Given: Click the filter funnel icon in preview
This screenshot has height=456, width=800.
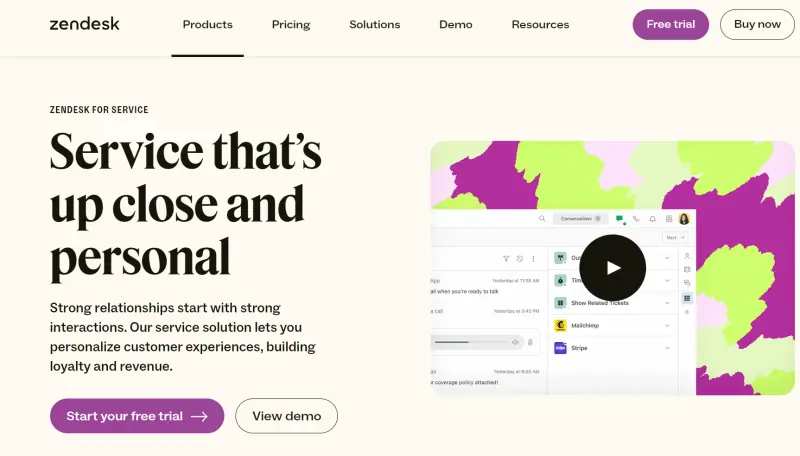Looking at the screenshot, I should point(506,259).
